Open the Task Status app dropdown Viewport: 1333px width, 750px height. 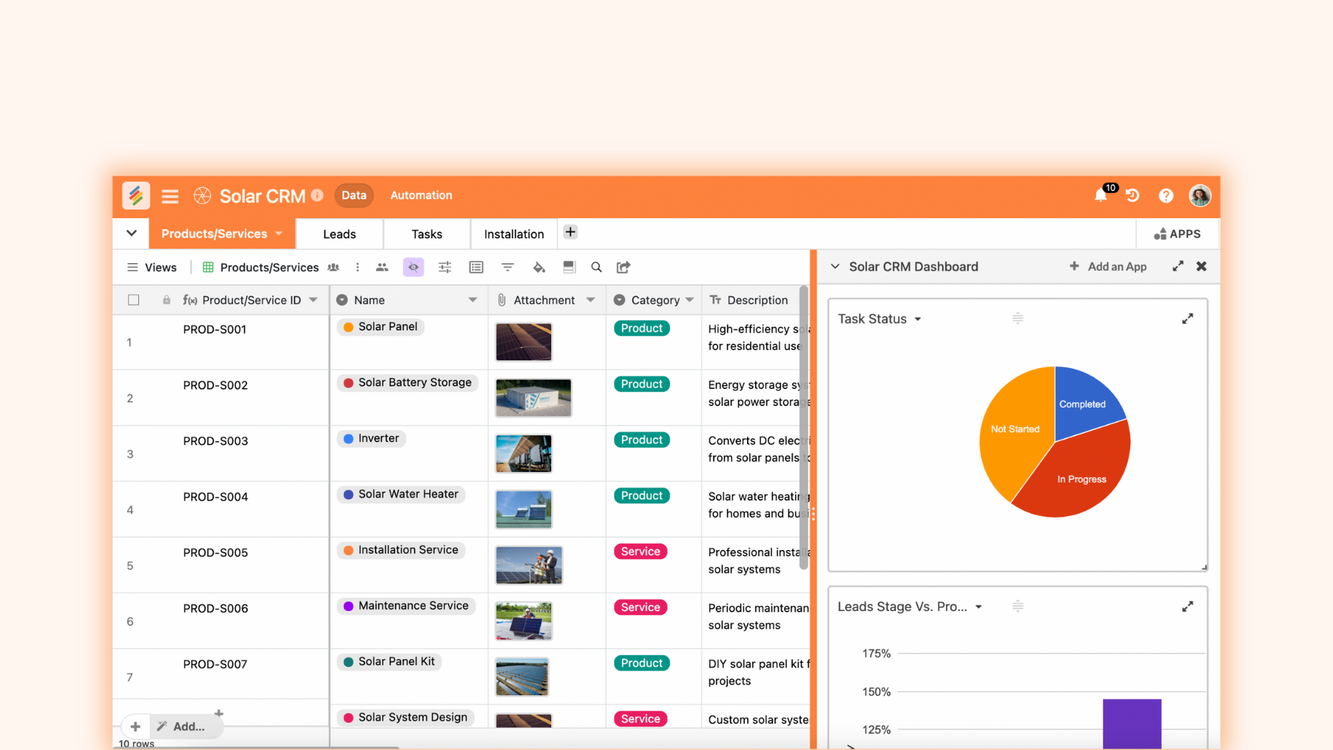coord(918,320)
